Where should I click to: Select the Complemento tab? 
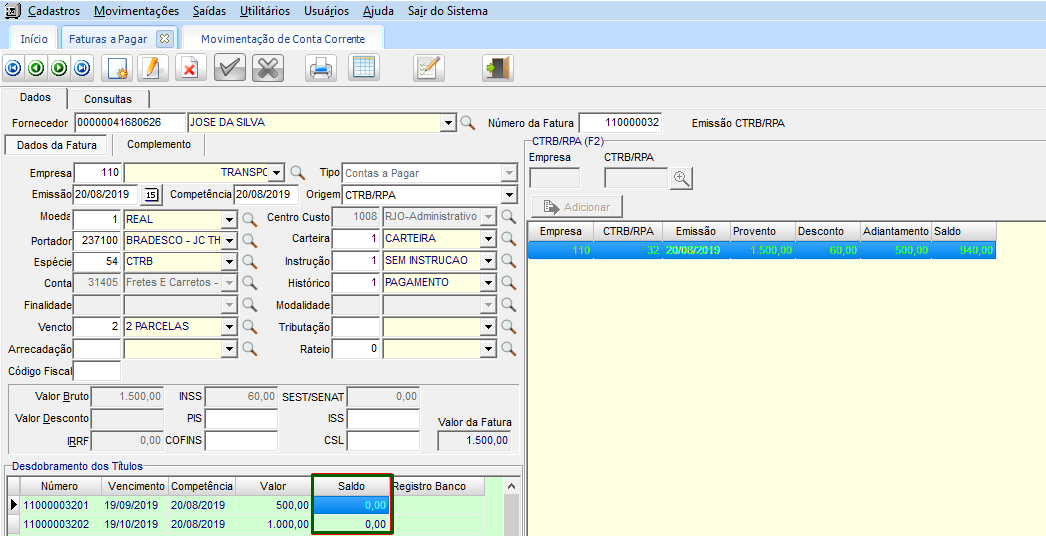coord(158,145)
